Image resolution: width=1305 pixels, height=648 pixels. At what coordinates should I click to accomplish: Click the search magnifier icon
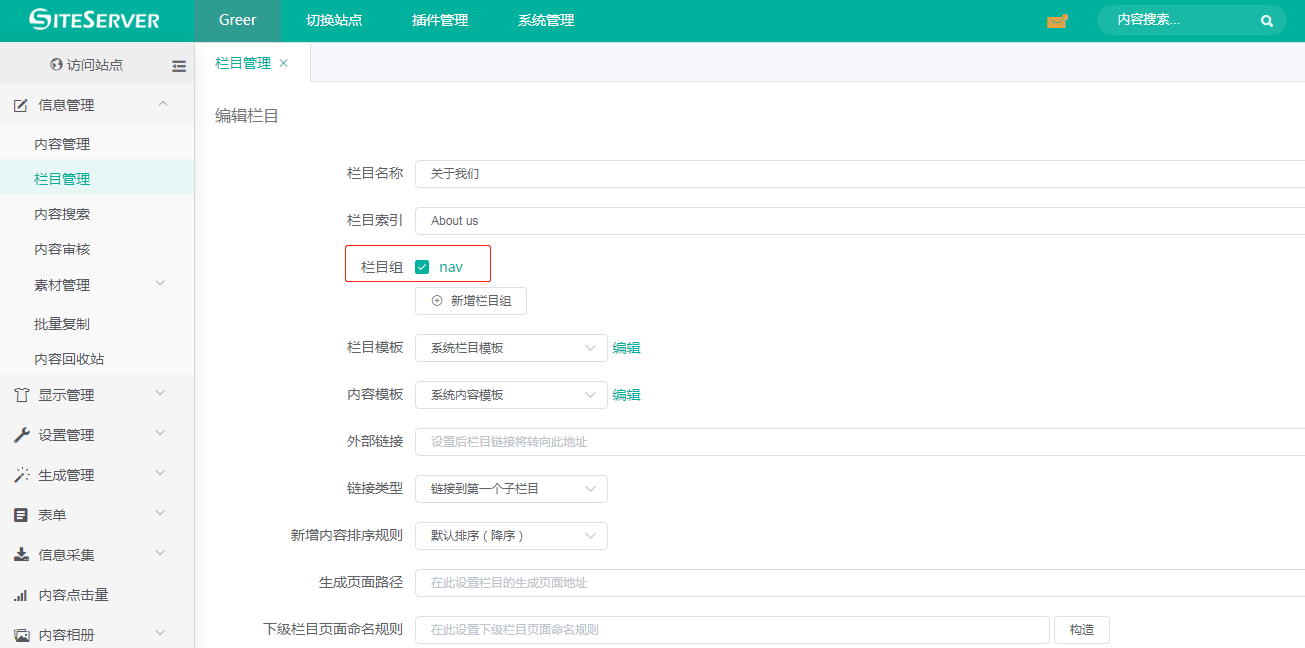pyautogui.click(x=1267, y=21)
